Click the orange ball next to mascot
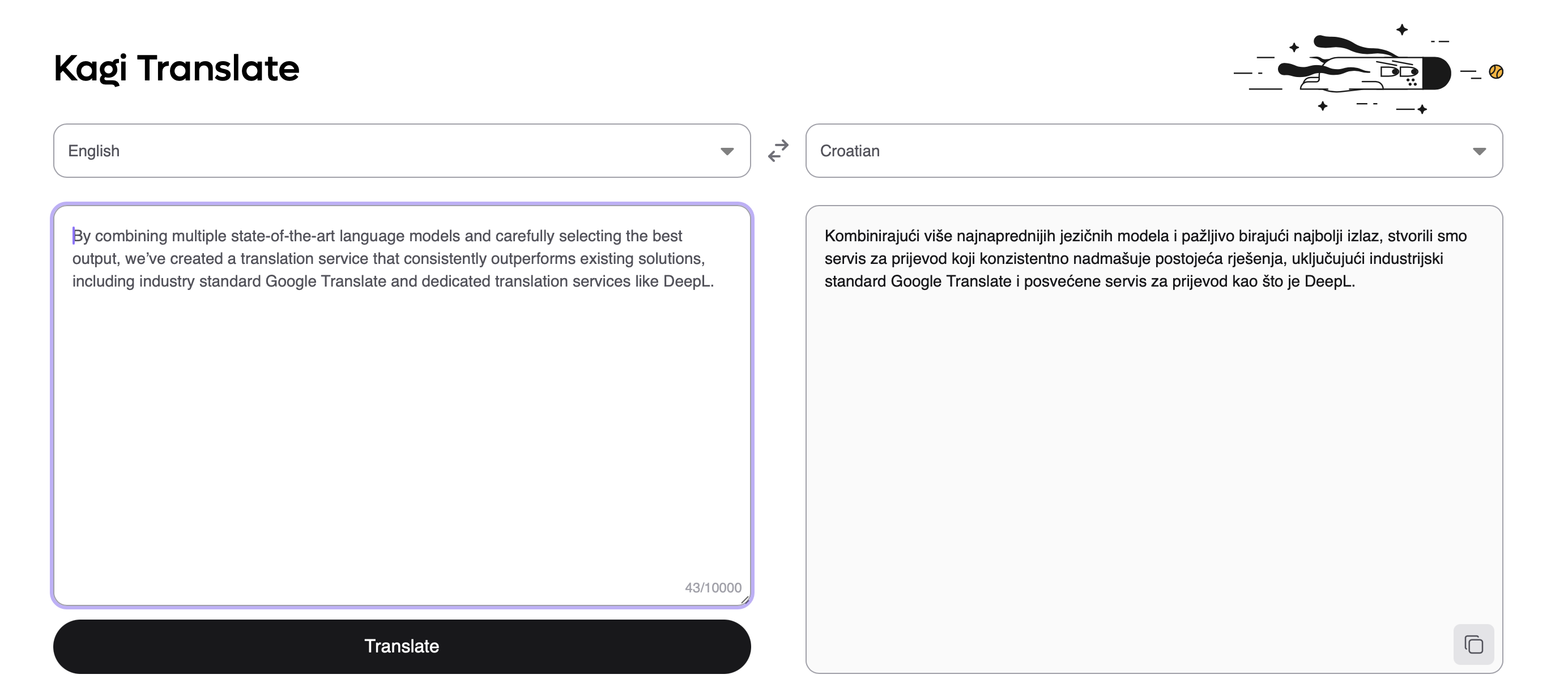The height and width of the screenshot is (700, 1568). [x=1495, y=72]
